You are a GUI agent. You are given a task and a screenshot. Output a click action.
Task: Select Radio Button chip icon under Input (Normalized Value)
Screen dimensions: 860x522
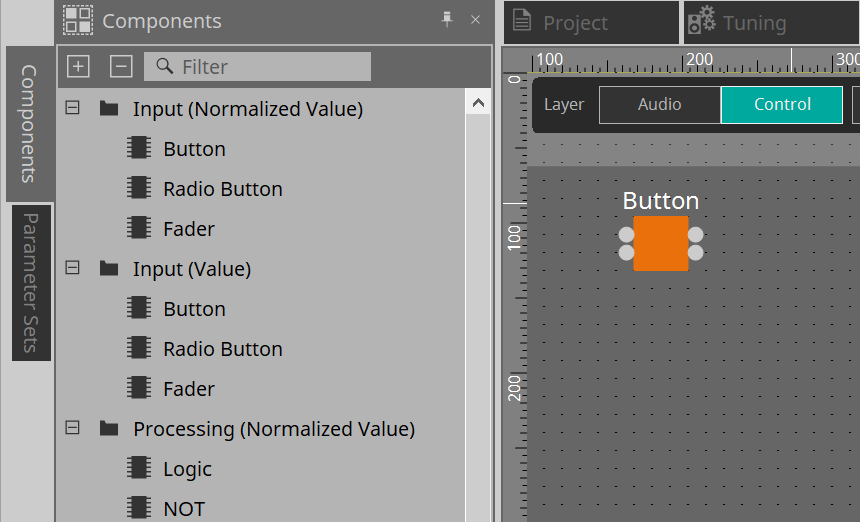pos(139,188)
